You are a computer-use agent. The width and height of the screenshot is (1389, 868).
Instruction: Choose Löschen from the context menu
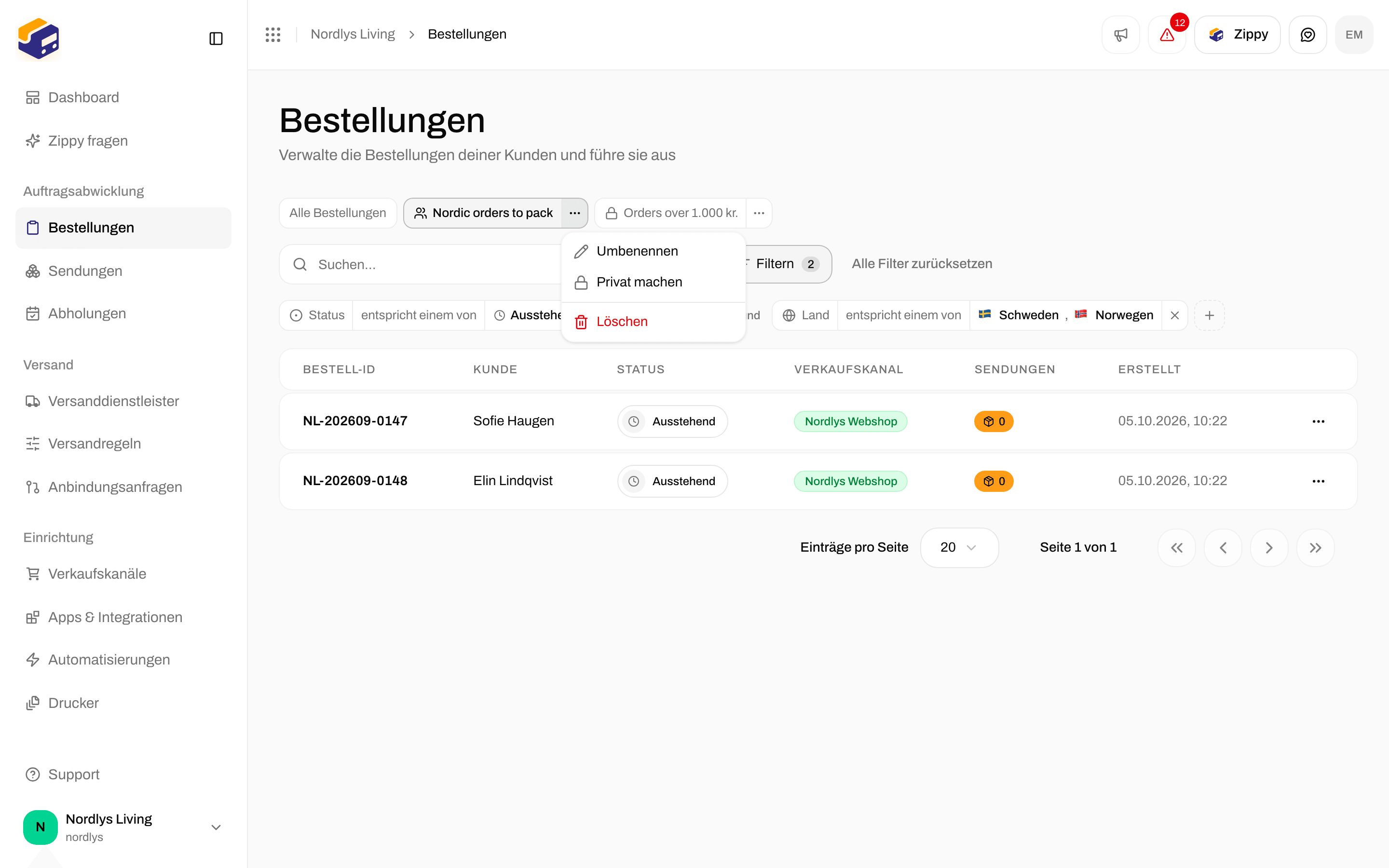point(653,322)
